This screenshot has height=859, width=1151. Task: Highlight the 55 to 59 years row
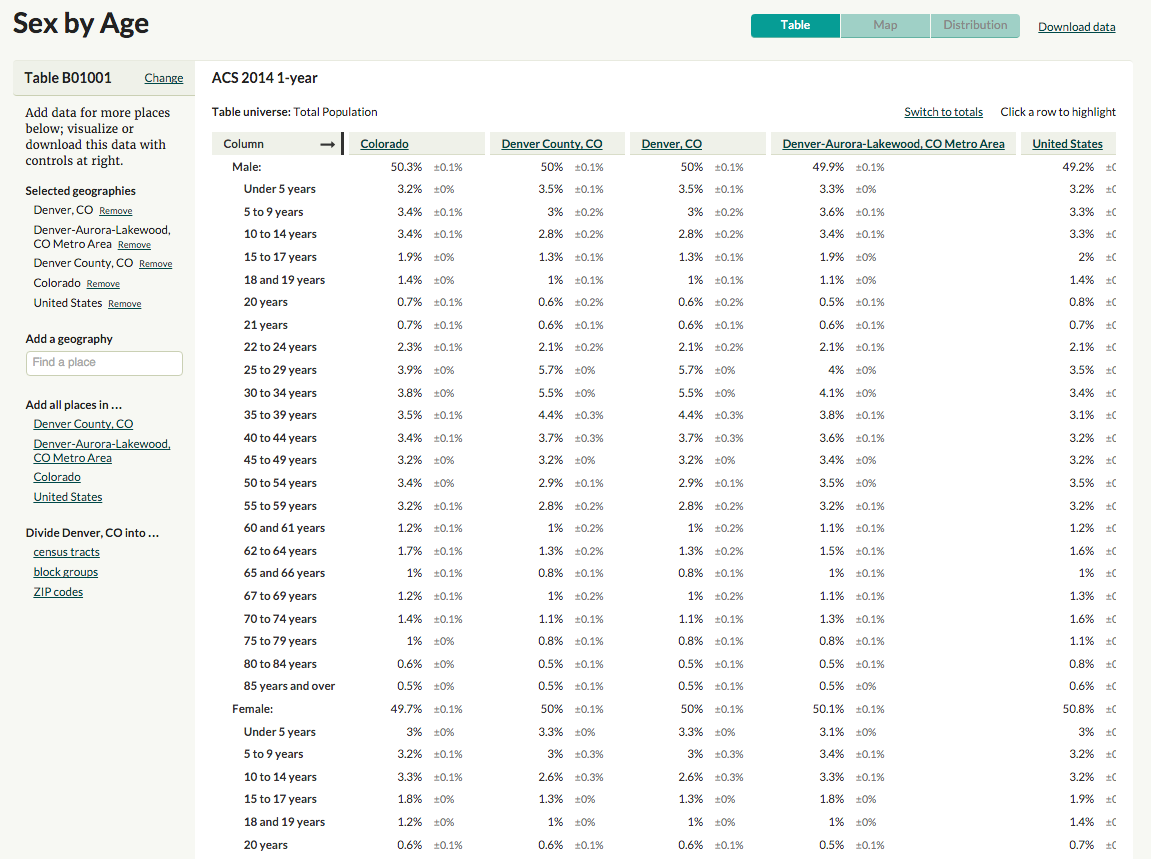[664, 506]
